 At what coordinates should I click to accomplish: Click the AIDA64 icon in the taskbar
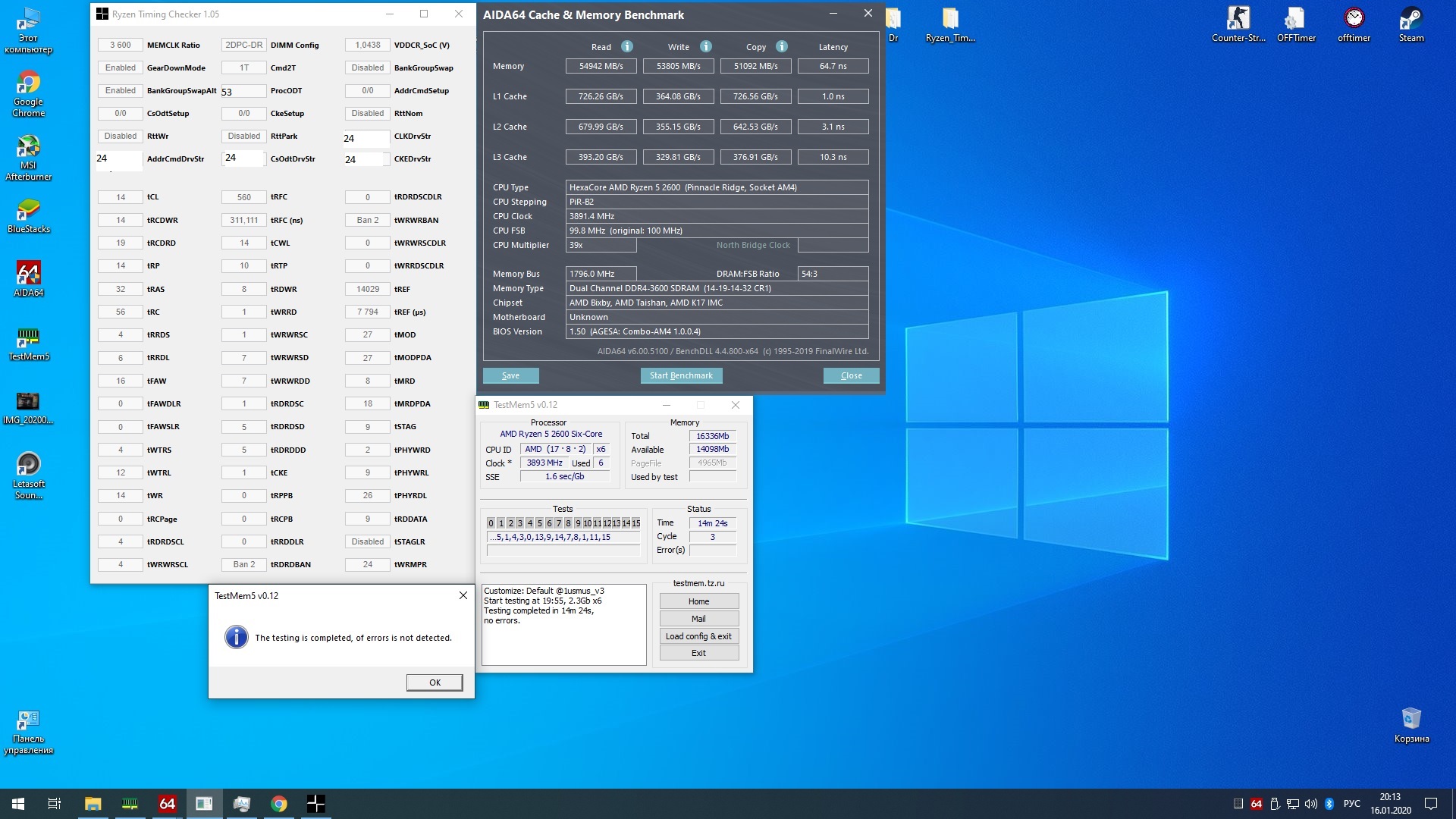click(x=167, y=804)
